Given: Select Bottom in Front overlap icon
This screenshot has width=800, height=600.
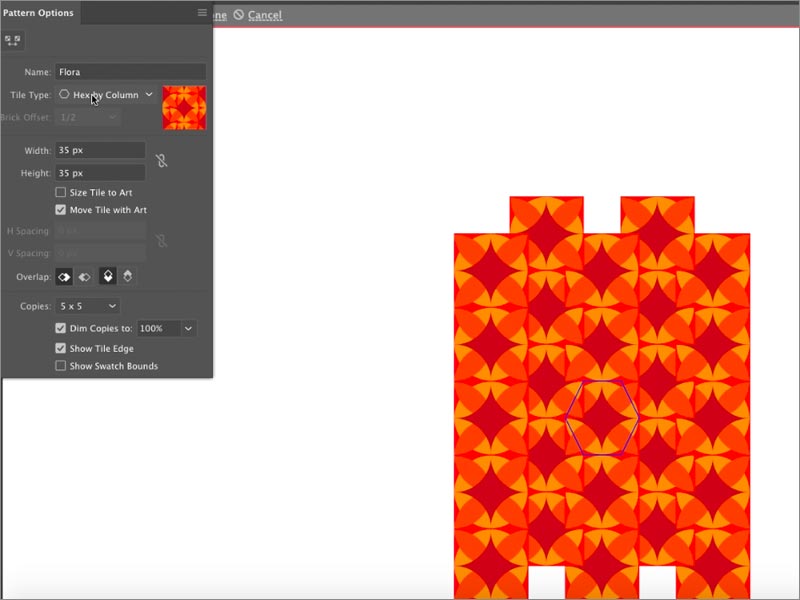Looking at the screenshot, I should pyautogui.click(x=128, y=276).
